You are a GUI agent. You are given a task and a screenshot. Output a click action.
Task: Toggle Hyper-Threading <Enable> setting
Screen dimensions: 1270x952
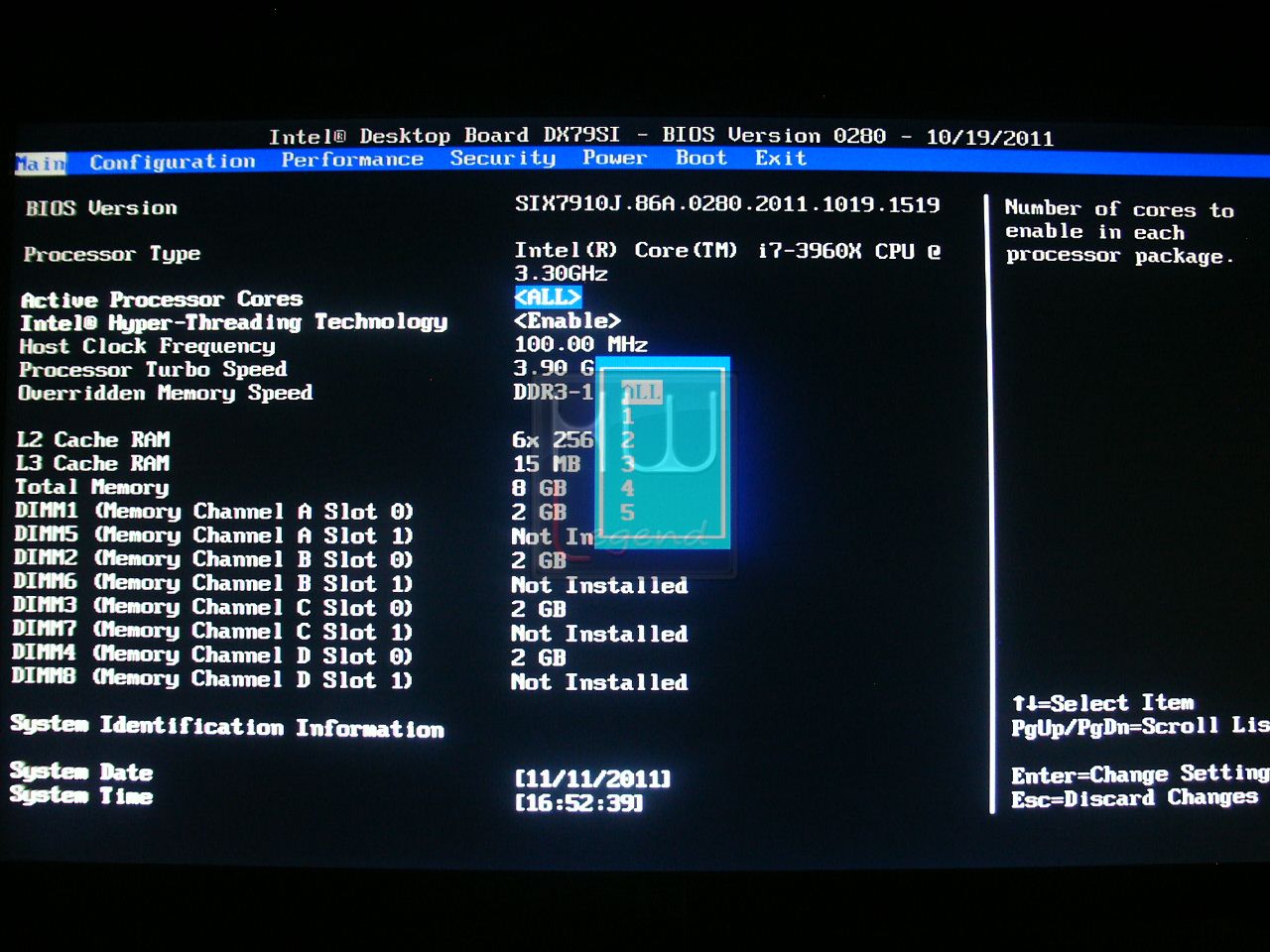(568, 320)
